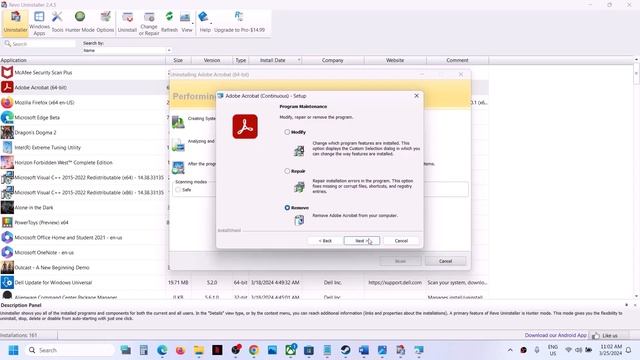Screen dimensions: 640x360
Task: Open the taskbar clock and date
Action: coord(611,350)
